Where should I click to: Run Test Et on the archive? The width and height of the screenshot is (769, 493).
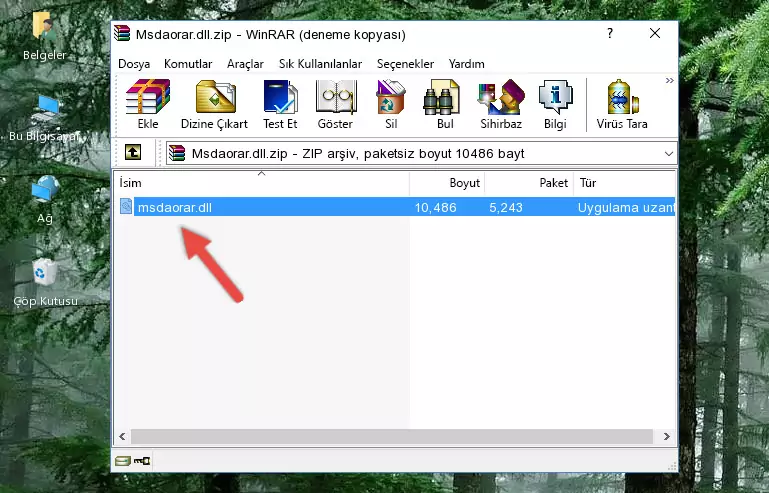pyautogui.click(x=280, y=104)
